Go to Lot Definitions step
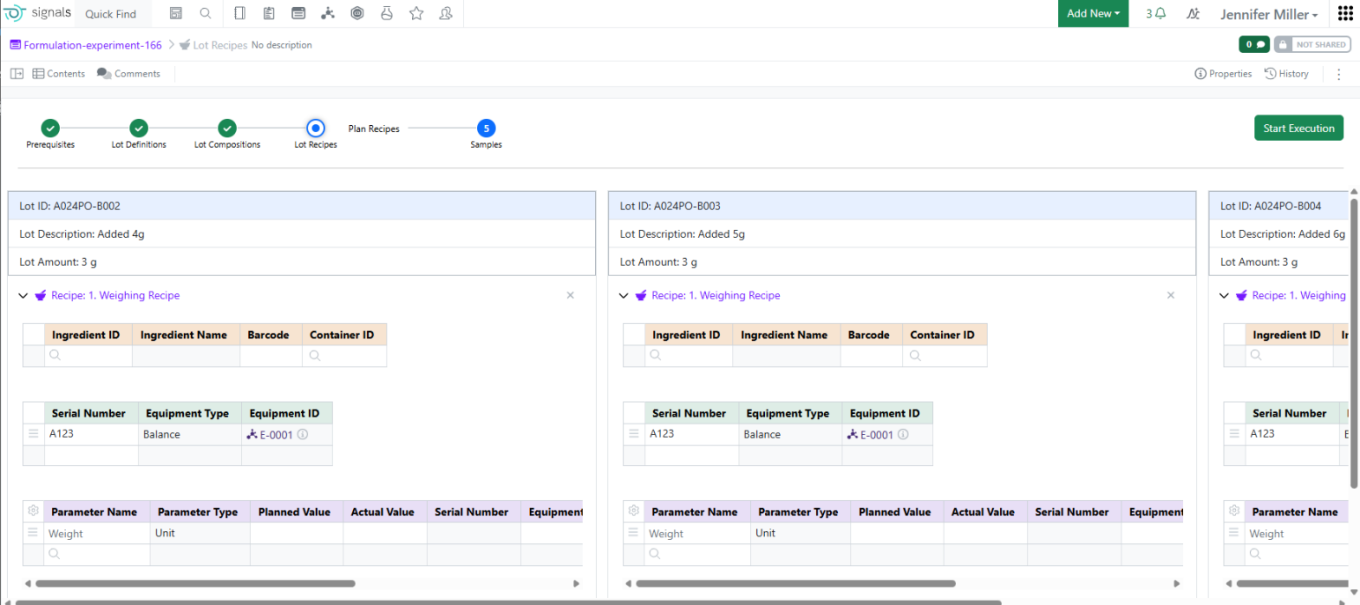This screenshot has width=1360, height=605. tap(139, 128)
